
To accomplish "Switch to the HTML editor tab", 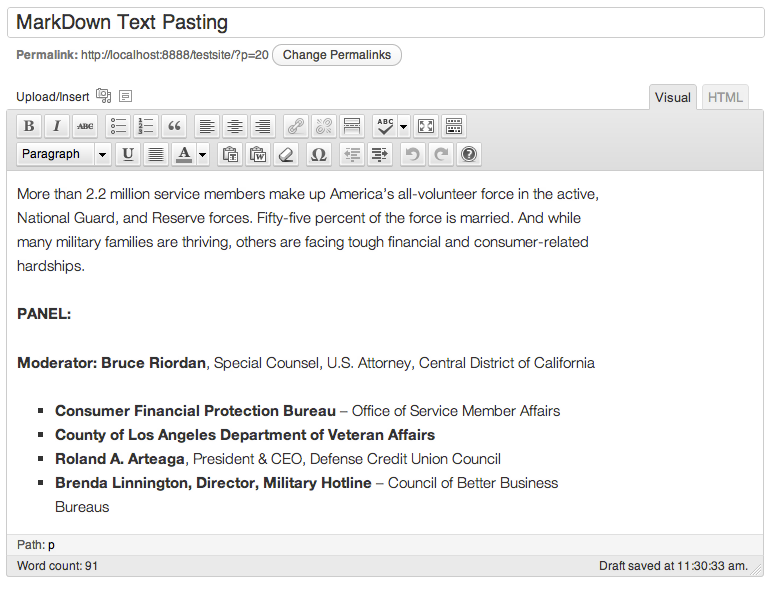I will coord(725,97).
